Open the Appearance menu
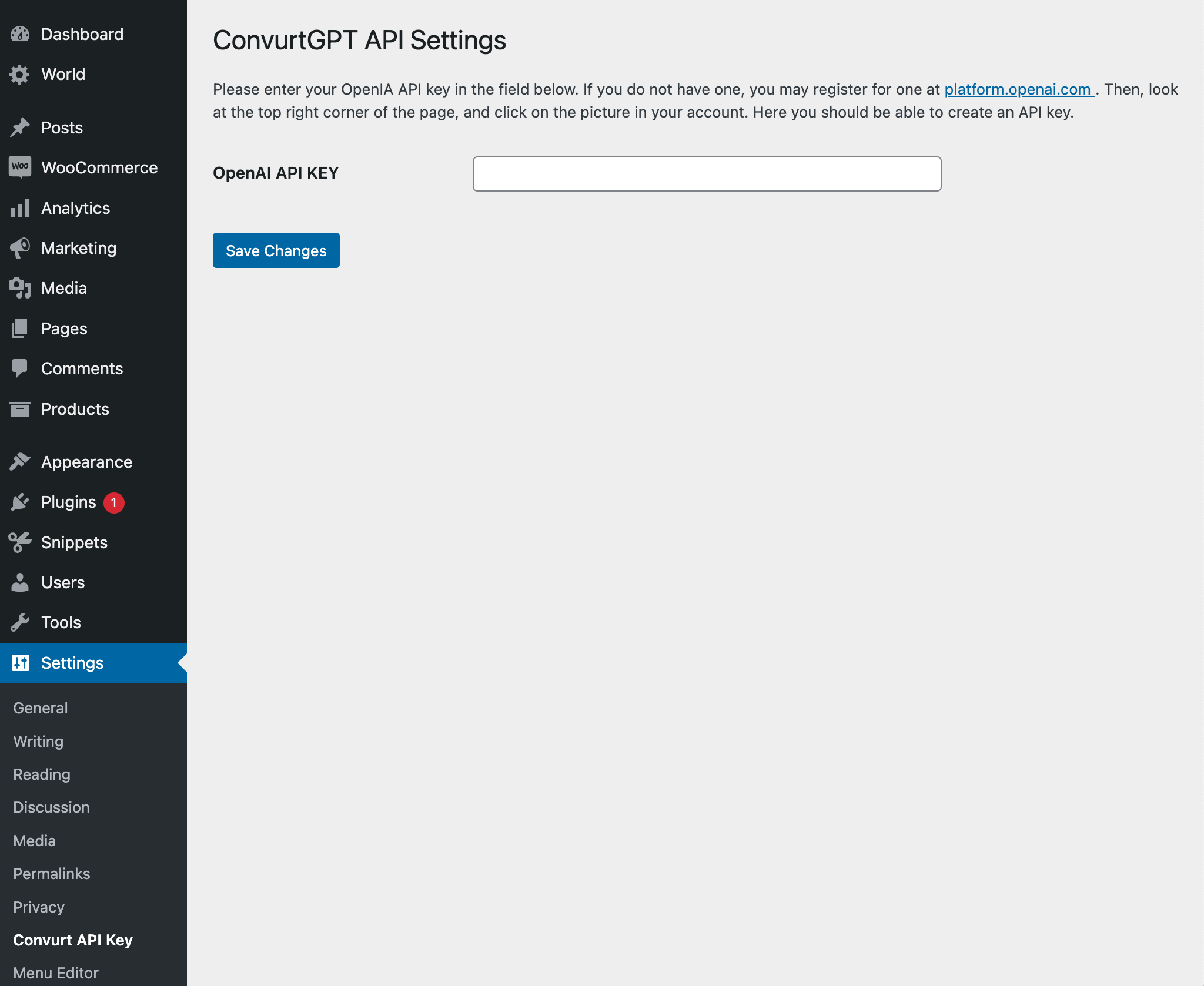 click(x=93, y=462)
